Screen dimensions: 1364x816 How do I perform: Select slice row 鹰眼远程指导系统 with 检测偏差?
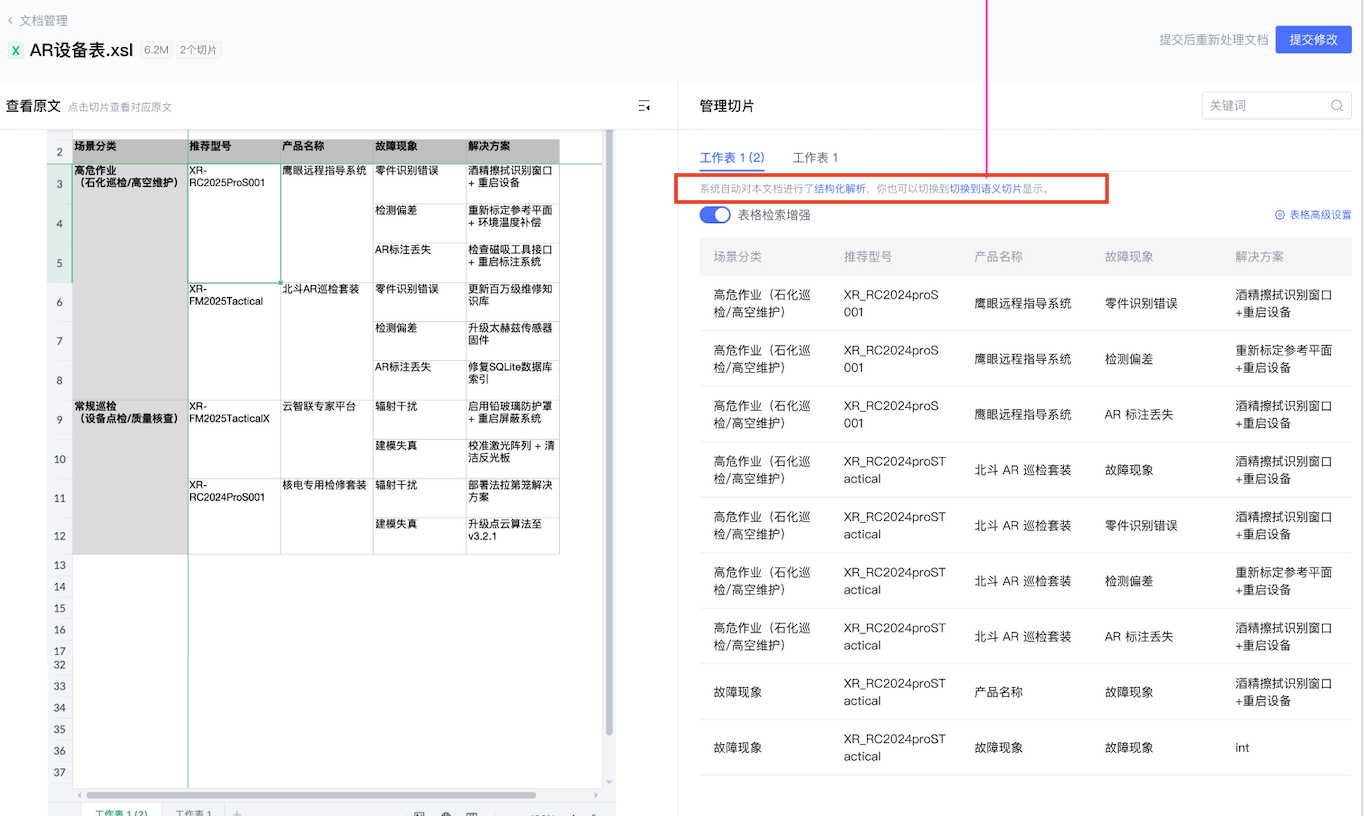point(1025,359)
